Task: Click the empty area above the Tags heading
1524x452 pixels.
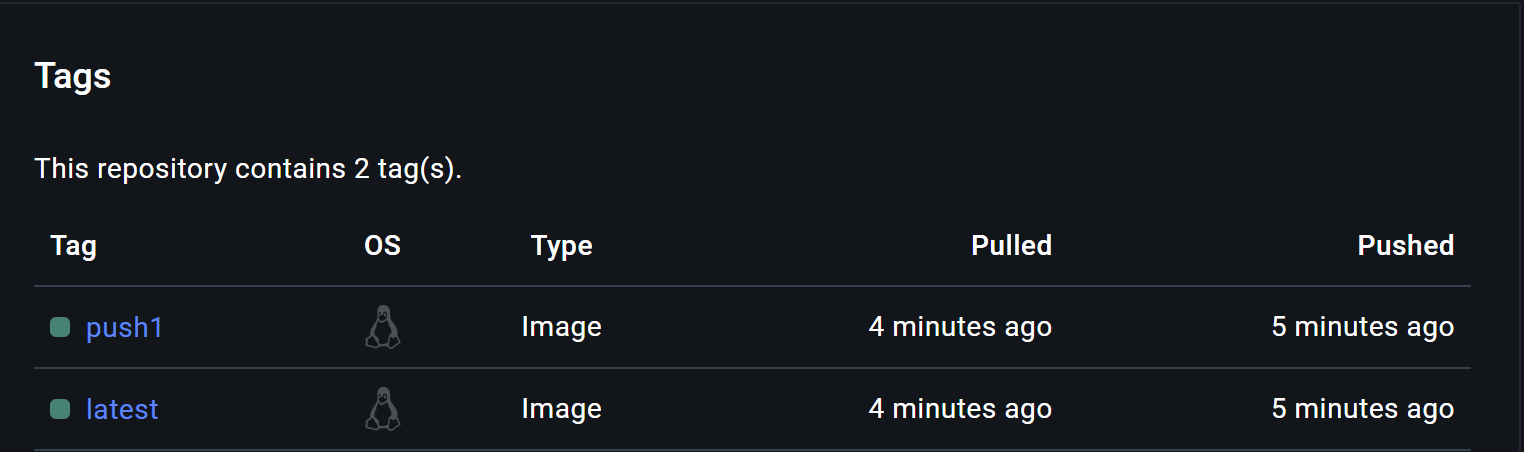Action: pyautogui.click(x=760, y=28)
